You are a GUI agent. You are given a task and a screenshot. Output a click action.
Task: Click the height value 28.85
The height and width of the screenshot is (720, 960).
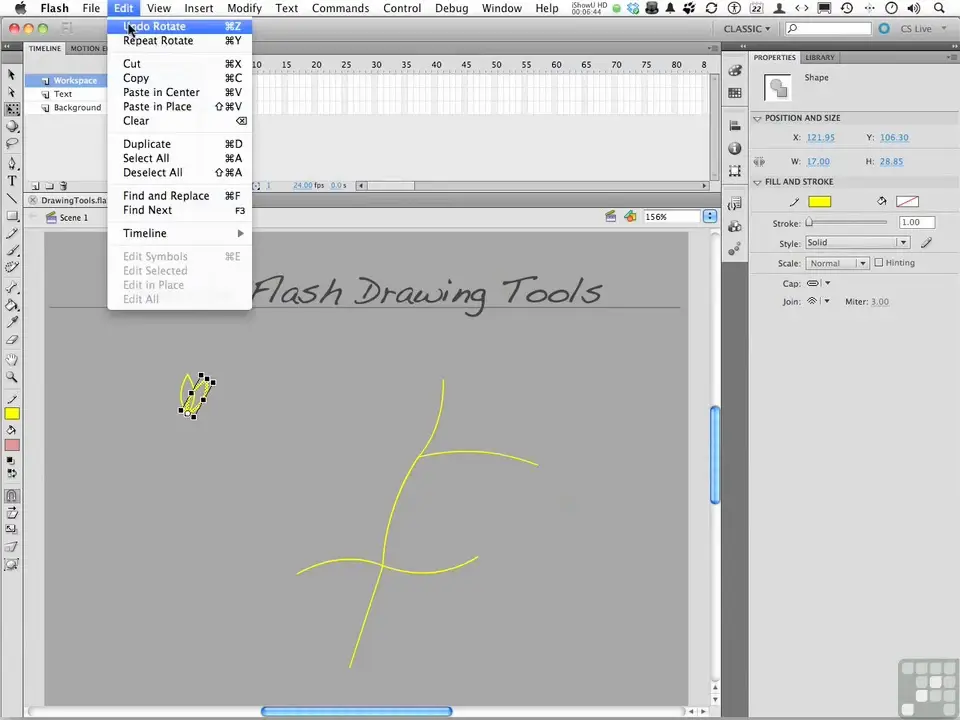click(891, 162)
